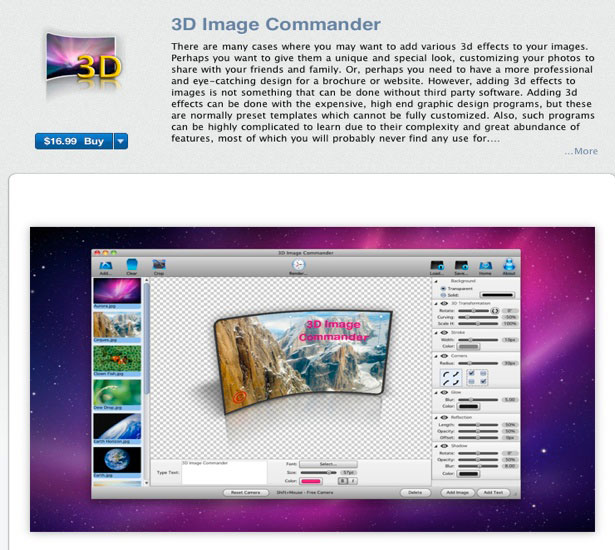Click the Reset Camera button
615x550 pixels.
pyautogui.click(x=246, y=492)
